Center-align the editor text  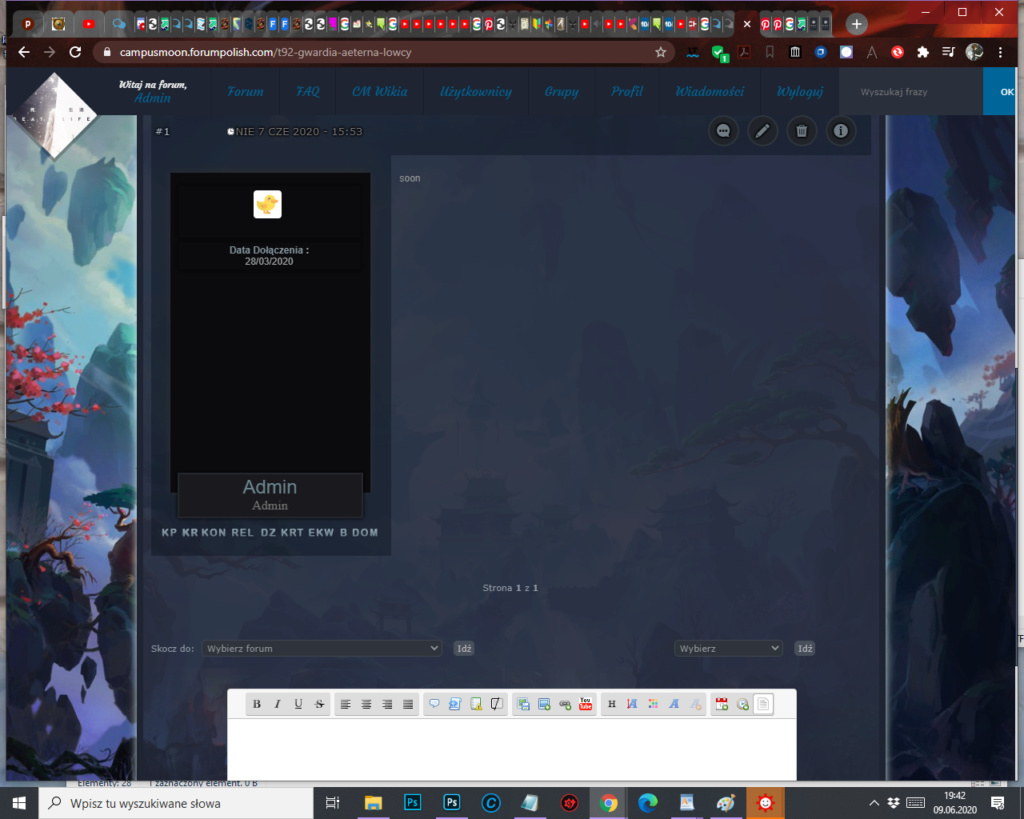(x=366, y=704)
